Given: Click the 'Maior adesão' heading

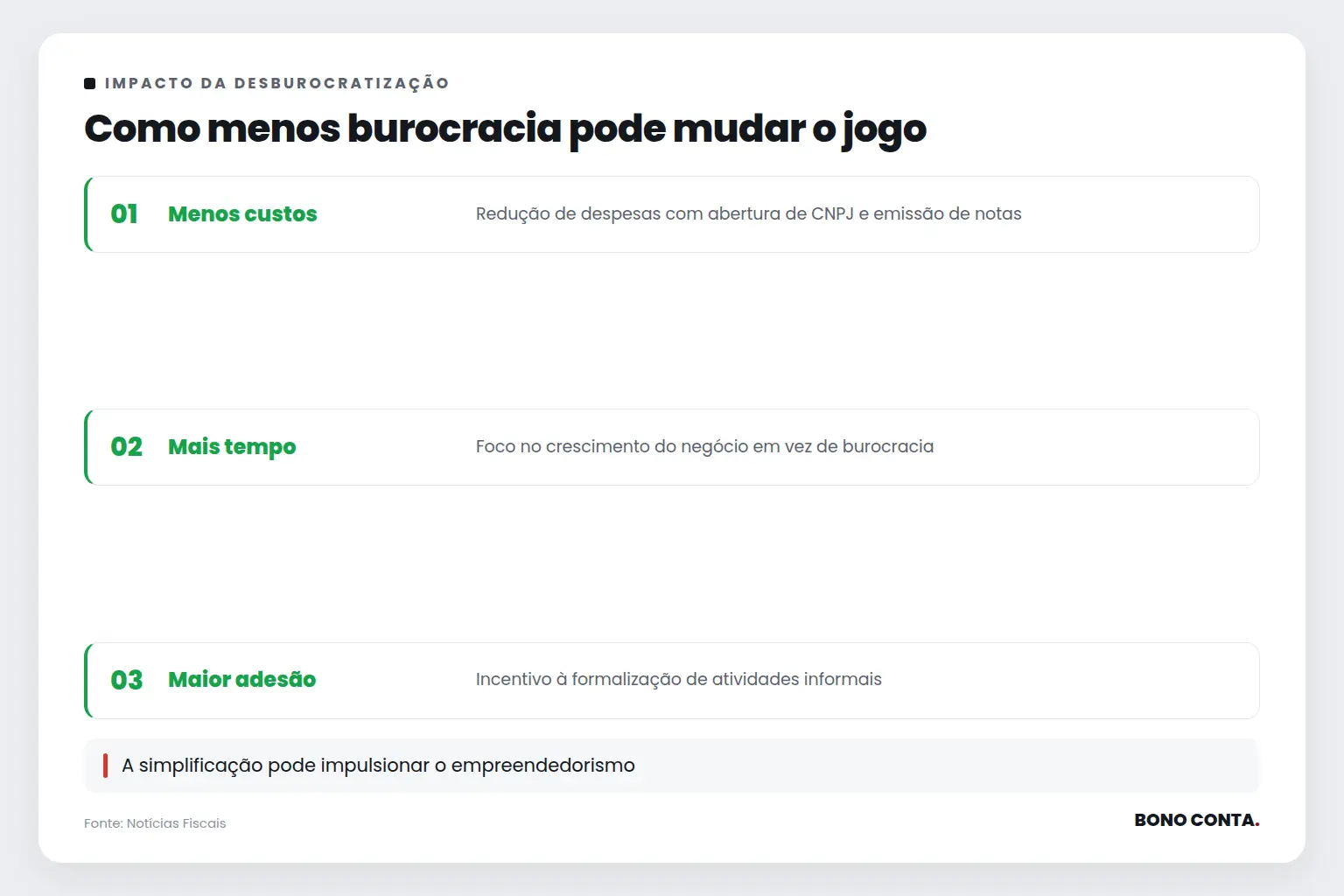Looking at the screenshot, I should [241, 680].
